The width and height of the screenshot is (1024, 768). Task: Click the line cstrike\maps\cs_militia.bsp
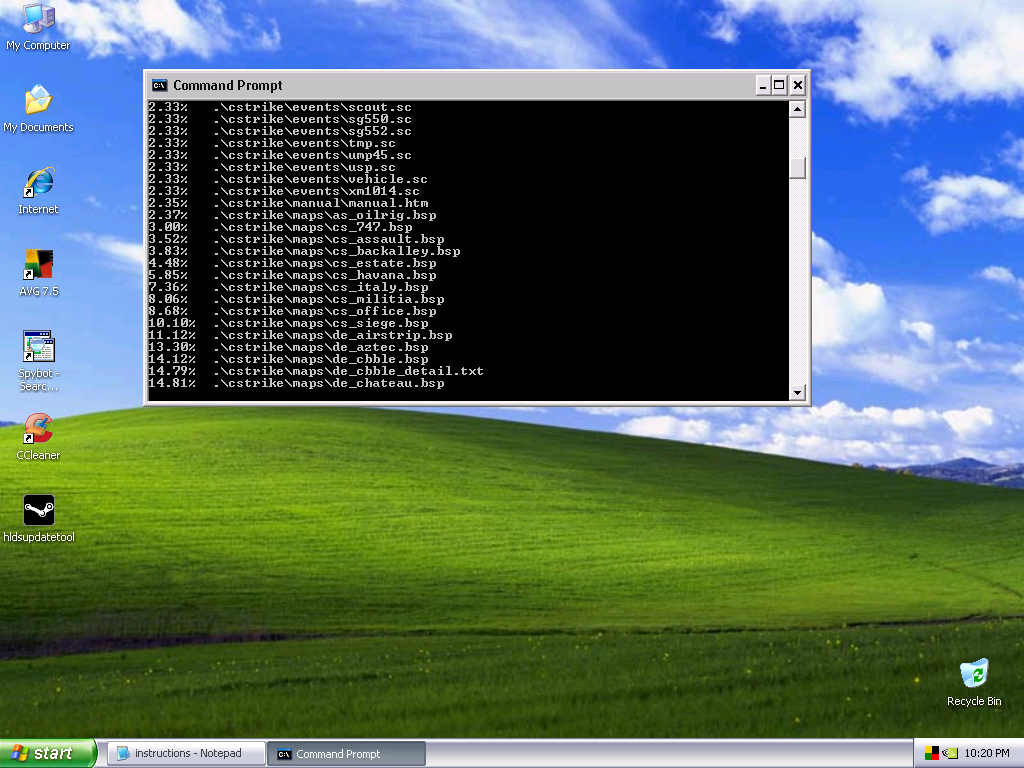tap(328, 299)
